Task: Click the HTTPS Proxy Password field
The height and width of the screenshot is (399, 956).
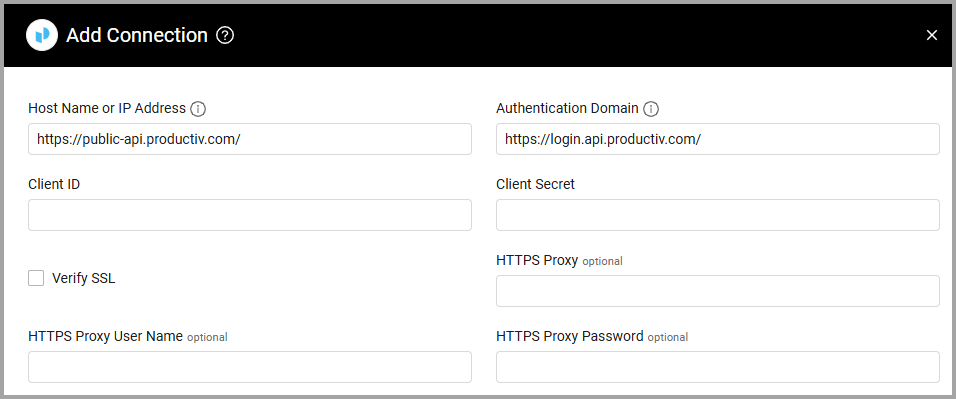Action: click(x=718, y=367)
